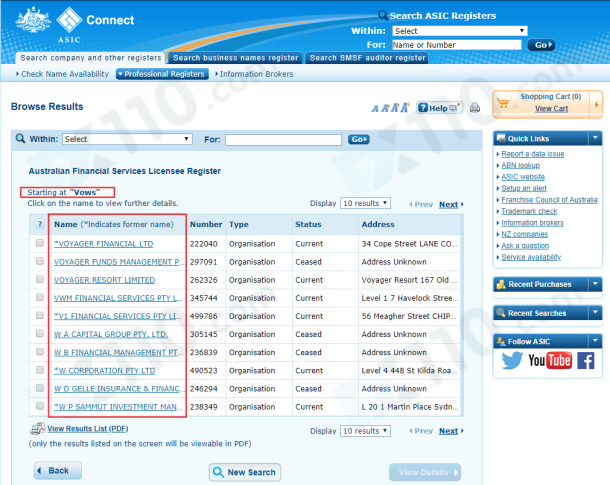Open Search SMSF auditor register tab
The width and height of the screenshot is (610, 485).
(x=367, y=58)
